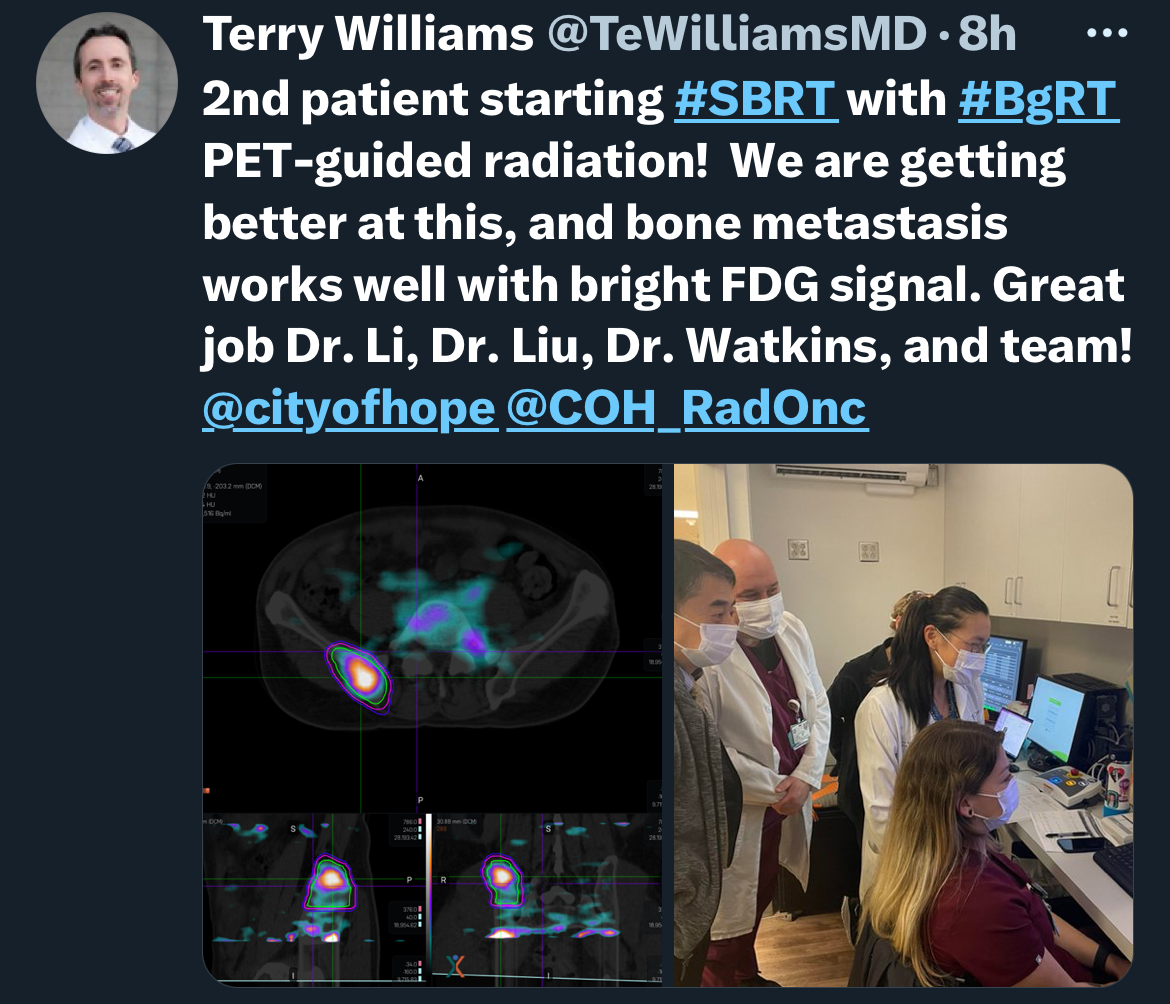Click the 'A' anterior marker on axial scan
1170x1004 pixels.
[x=420, y=478]
